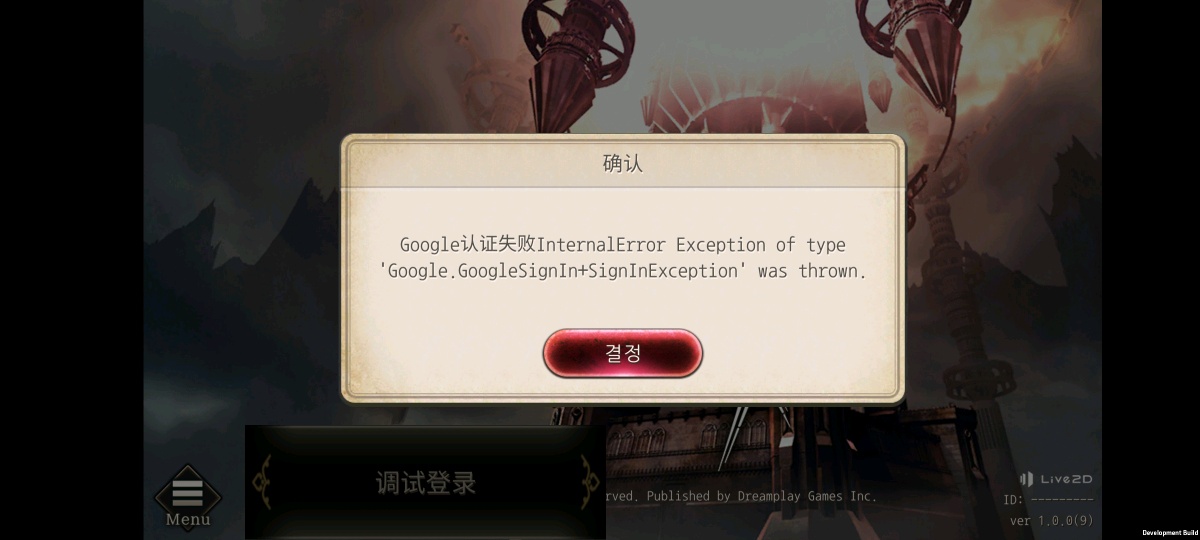The height and width of the screenshot is (540, 1200).
Task: Select the ID placeholder text field
Action: [1048, 500]
